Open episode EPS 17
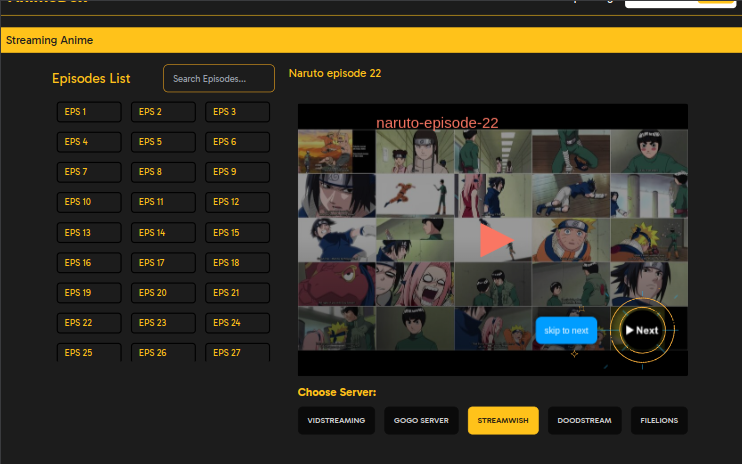 [163, 263]
